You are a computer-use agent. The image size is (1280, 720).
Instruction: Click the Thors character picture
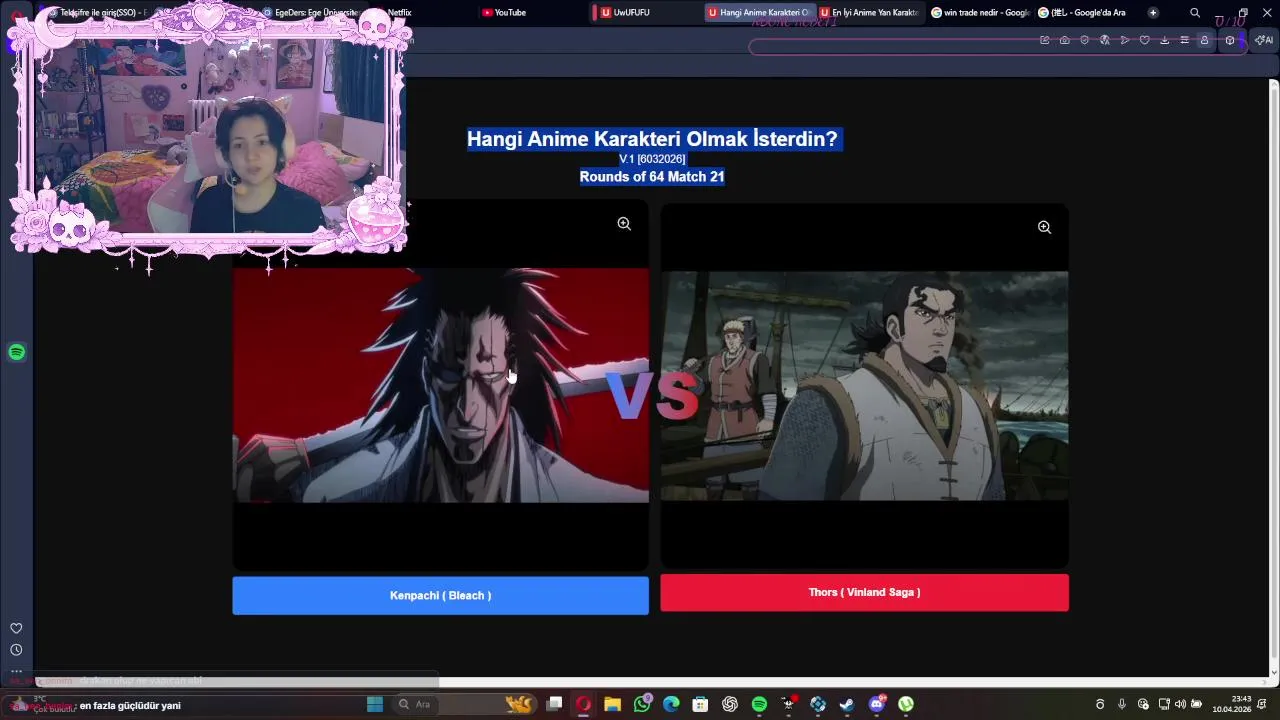(864, 386)
